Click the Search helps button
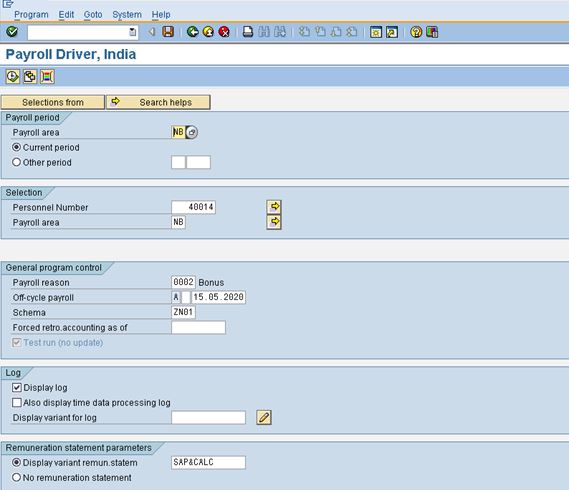Image resolution: width=569 pixels, height=490 pixels. [158, 102]
